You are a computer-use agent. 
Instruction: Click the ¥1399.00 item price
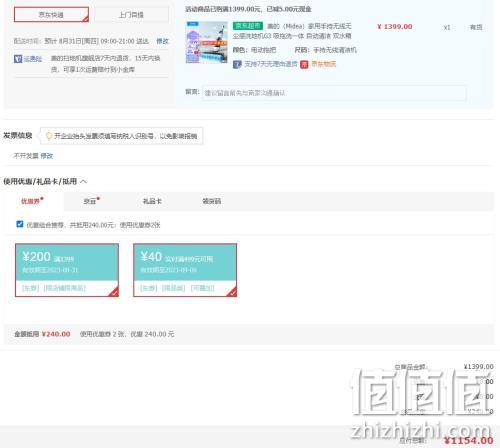395,26
